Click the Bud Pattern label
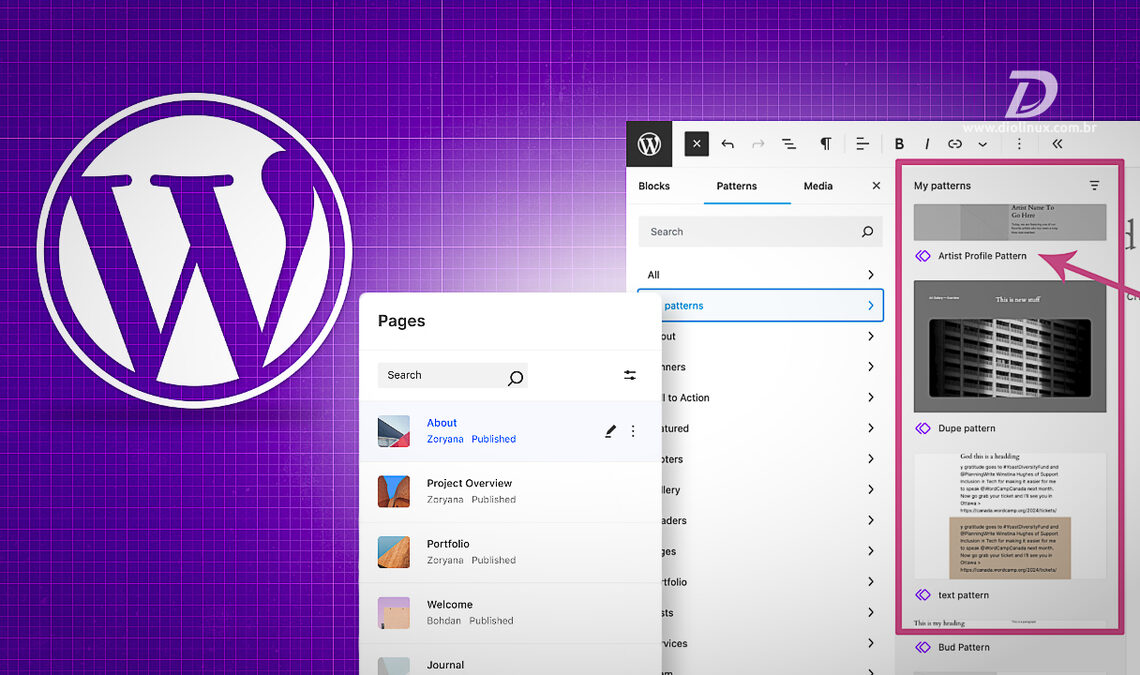Viewport: 1140px width, 675px height. pyautogui.click(x=963, y=647)
